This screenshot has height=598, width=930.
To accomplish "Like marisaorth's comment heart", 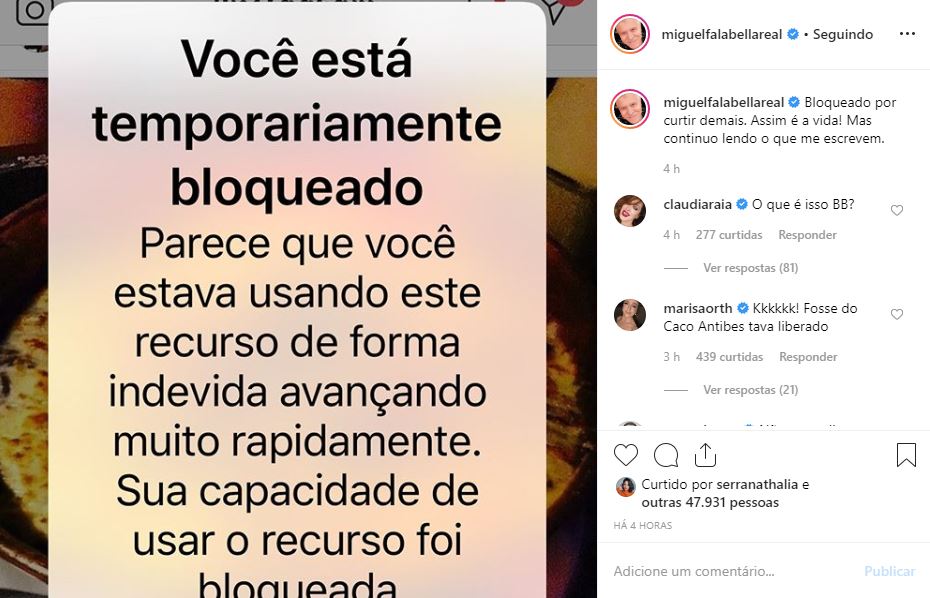I will [x=897, y=314].
